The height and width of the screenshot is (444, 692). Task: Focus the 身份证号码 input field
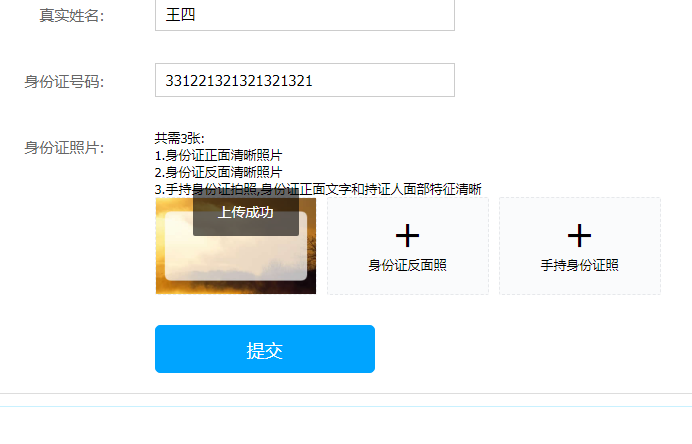[x=305, y=80]
